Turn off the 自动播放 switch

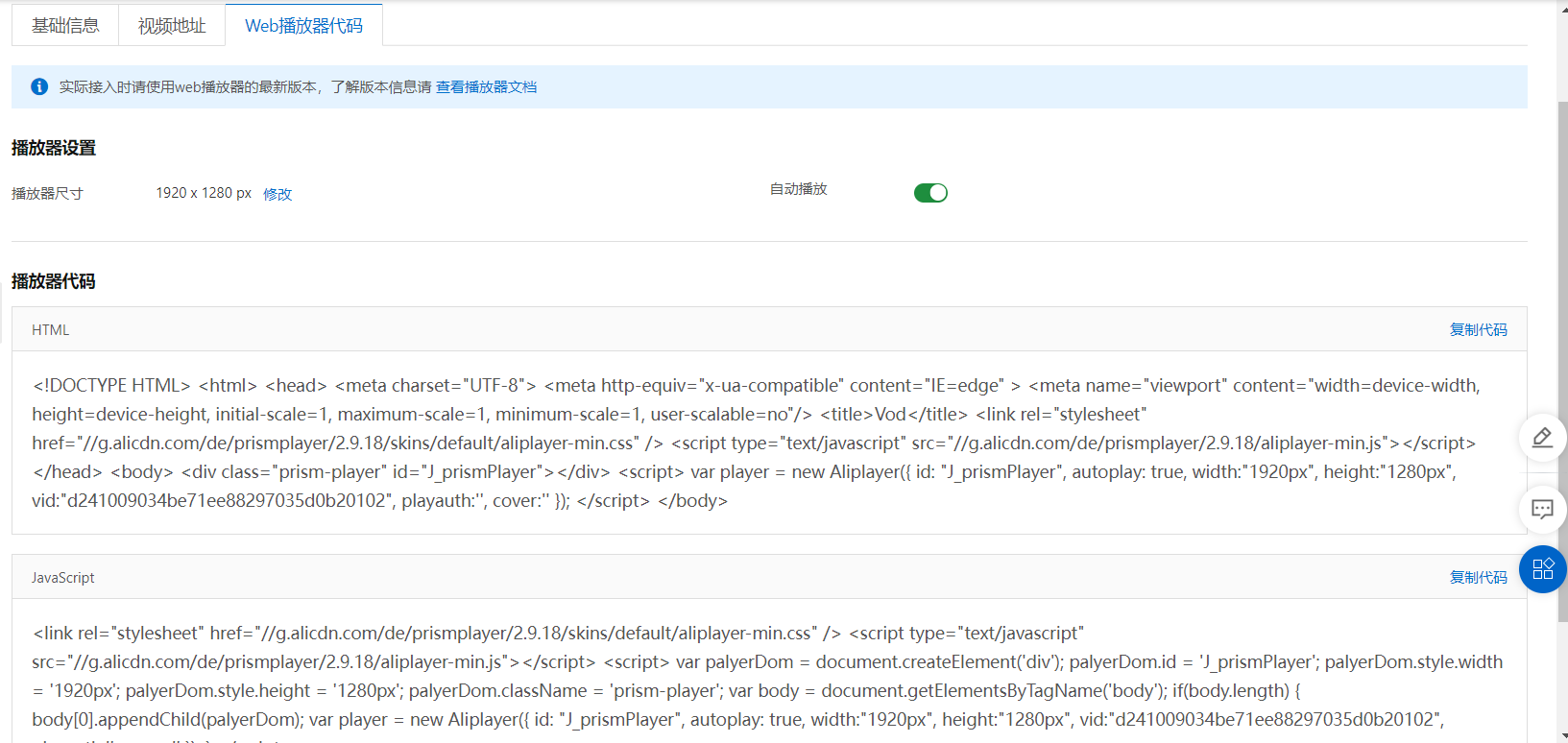pos(930,193)
